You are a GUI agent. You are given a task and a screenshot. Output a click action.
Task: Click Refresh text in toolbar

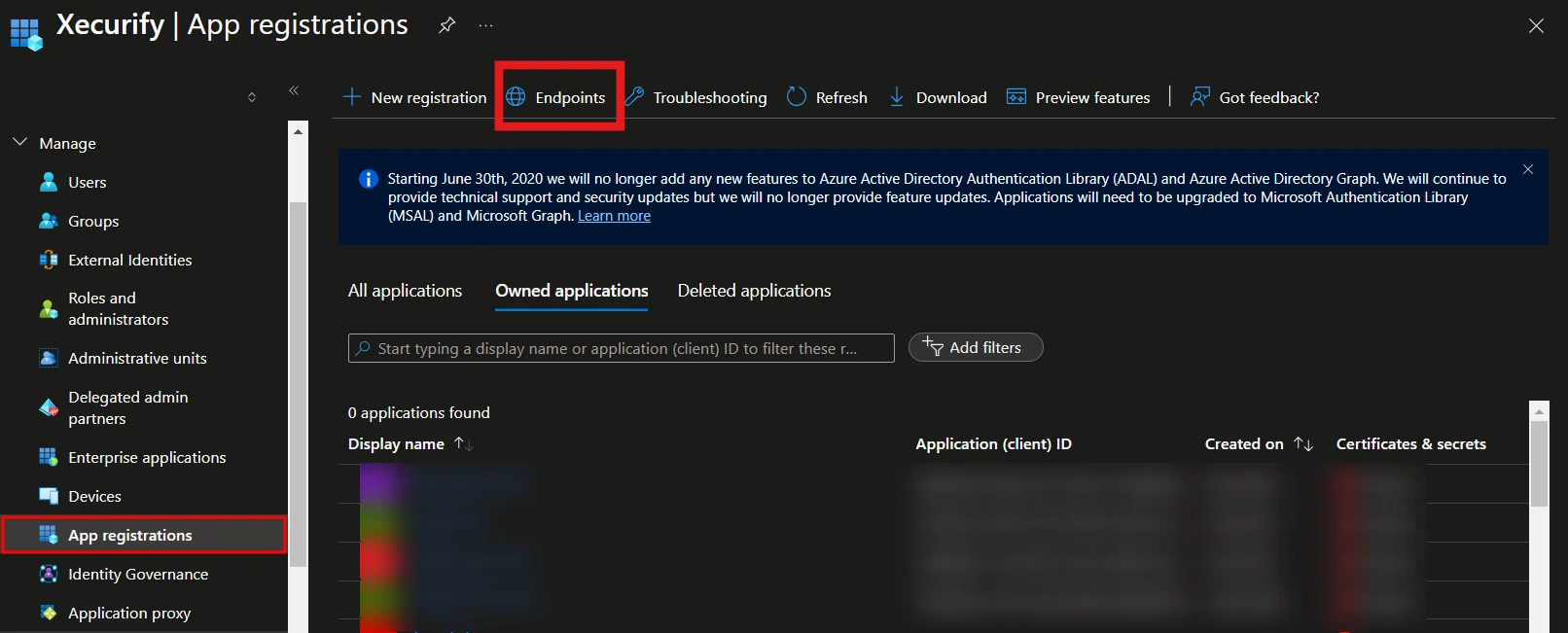coord(841,97)
